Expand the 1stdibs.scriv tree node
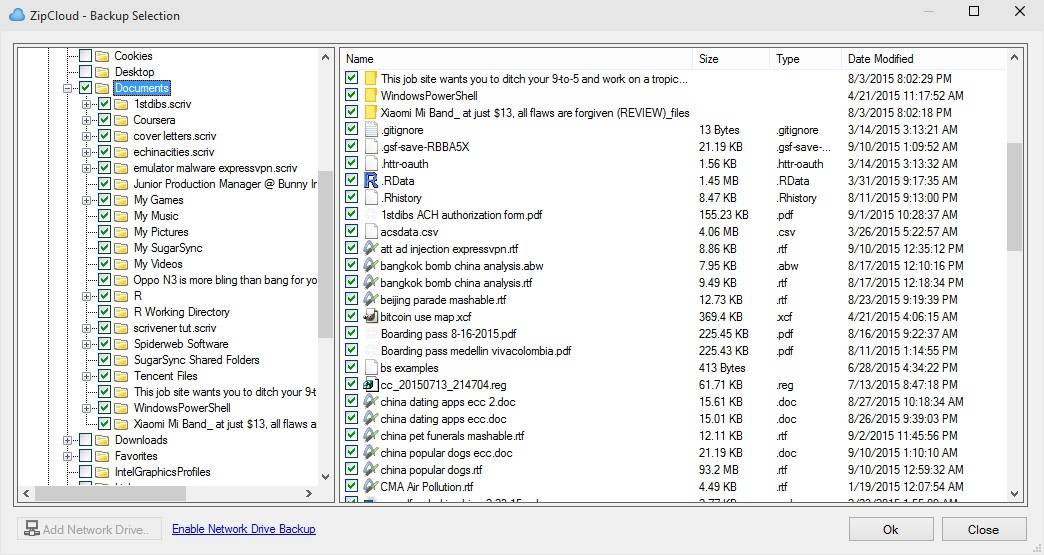The image size is (1044, 555). [x=86, y=104]
